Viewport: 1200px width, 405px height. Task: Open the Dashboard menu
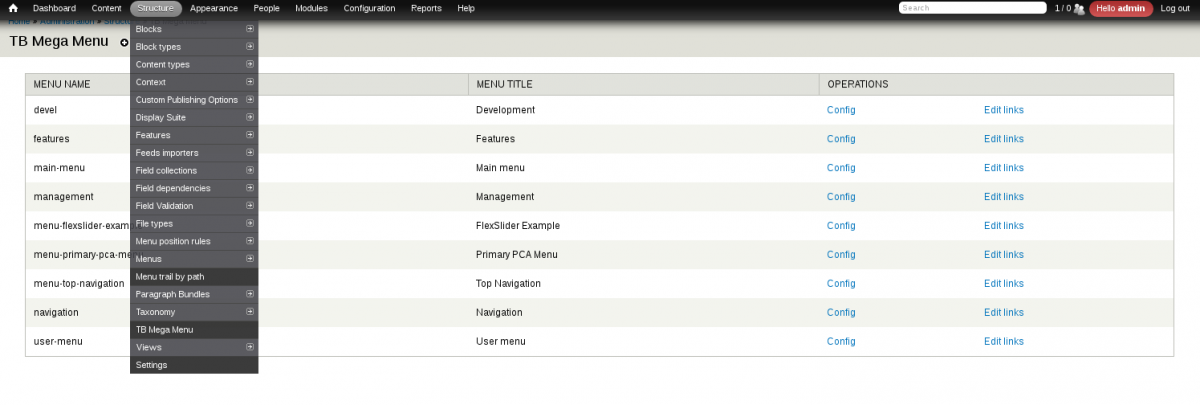point(53,8)
